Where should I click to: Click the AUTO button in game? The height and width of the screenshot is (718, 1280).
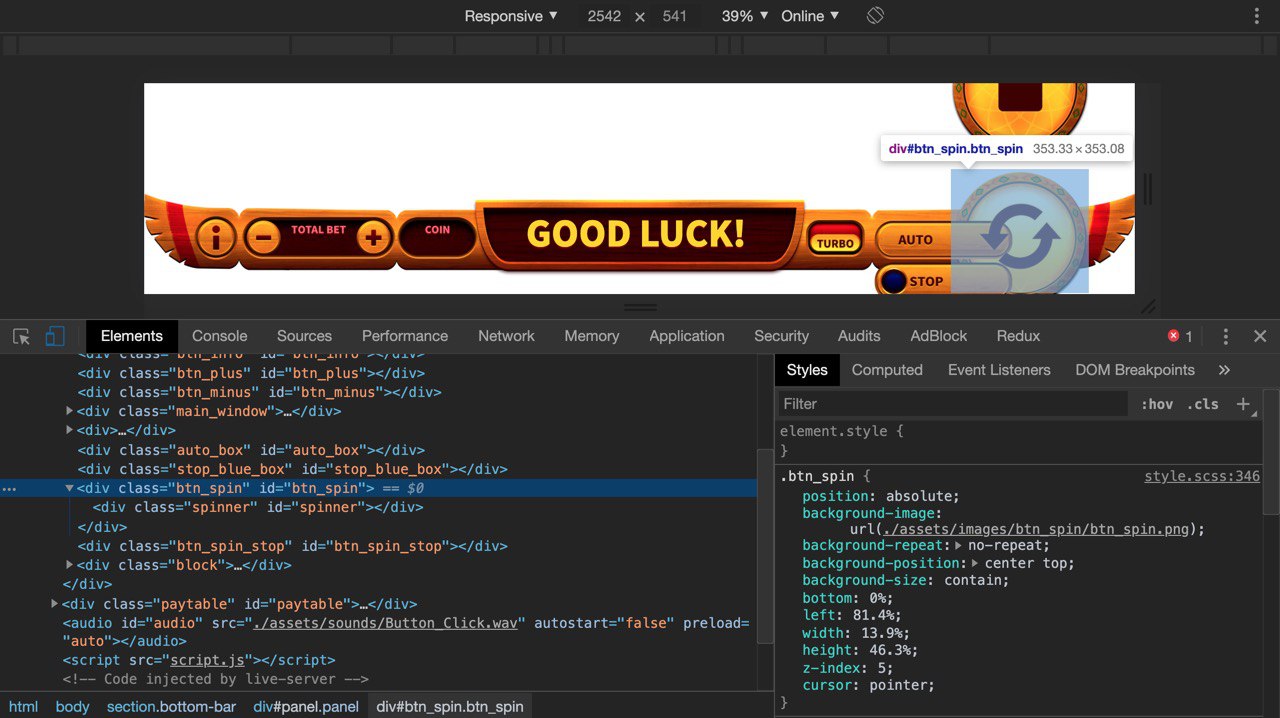[x=914, y=240]
